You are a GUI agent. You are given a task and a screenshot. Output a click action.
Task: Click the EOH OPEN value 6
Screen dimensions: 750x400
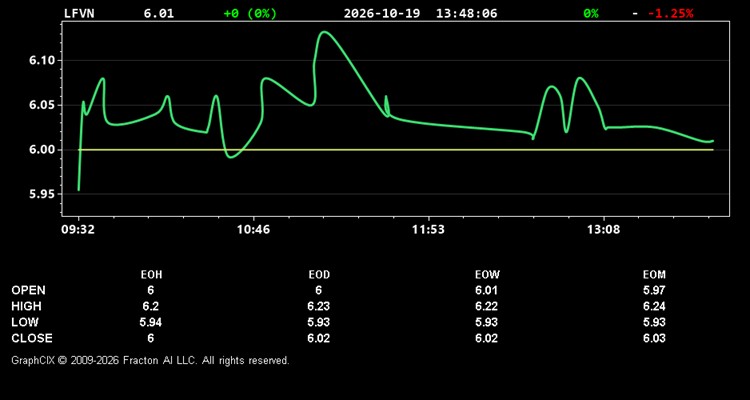tap(151, 290)
